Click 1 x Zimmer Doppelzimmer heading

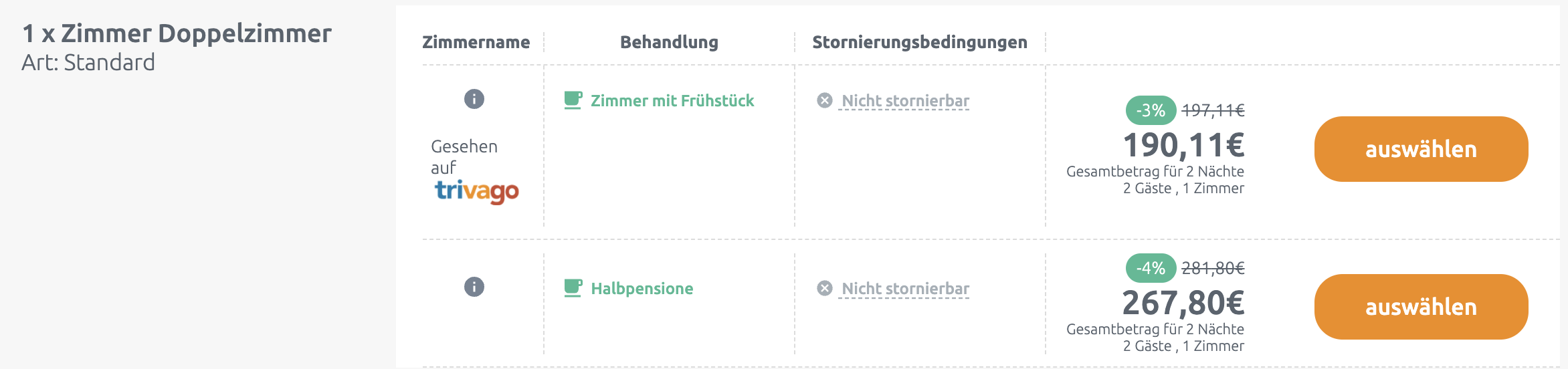(177, 33)
